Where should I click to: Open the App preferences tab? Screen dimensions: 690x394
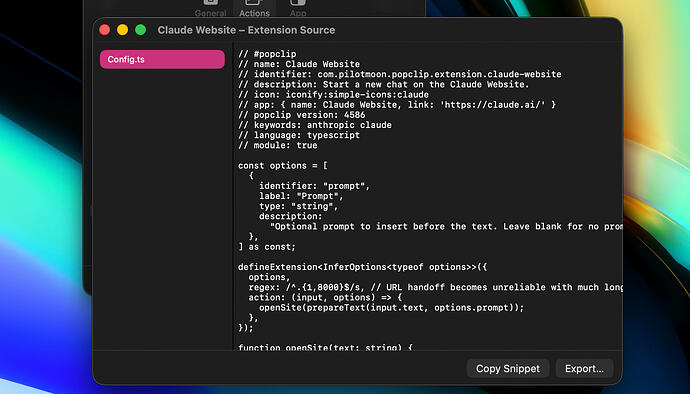pyautogui.click(x=298, y=9)
